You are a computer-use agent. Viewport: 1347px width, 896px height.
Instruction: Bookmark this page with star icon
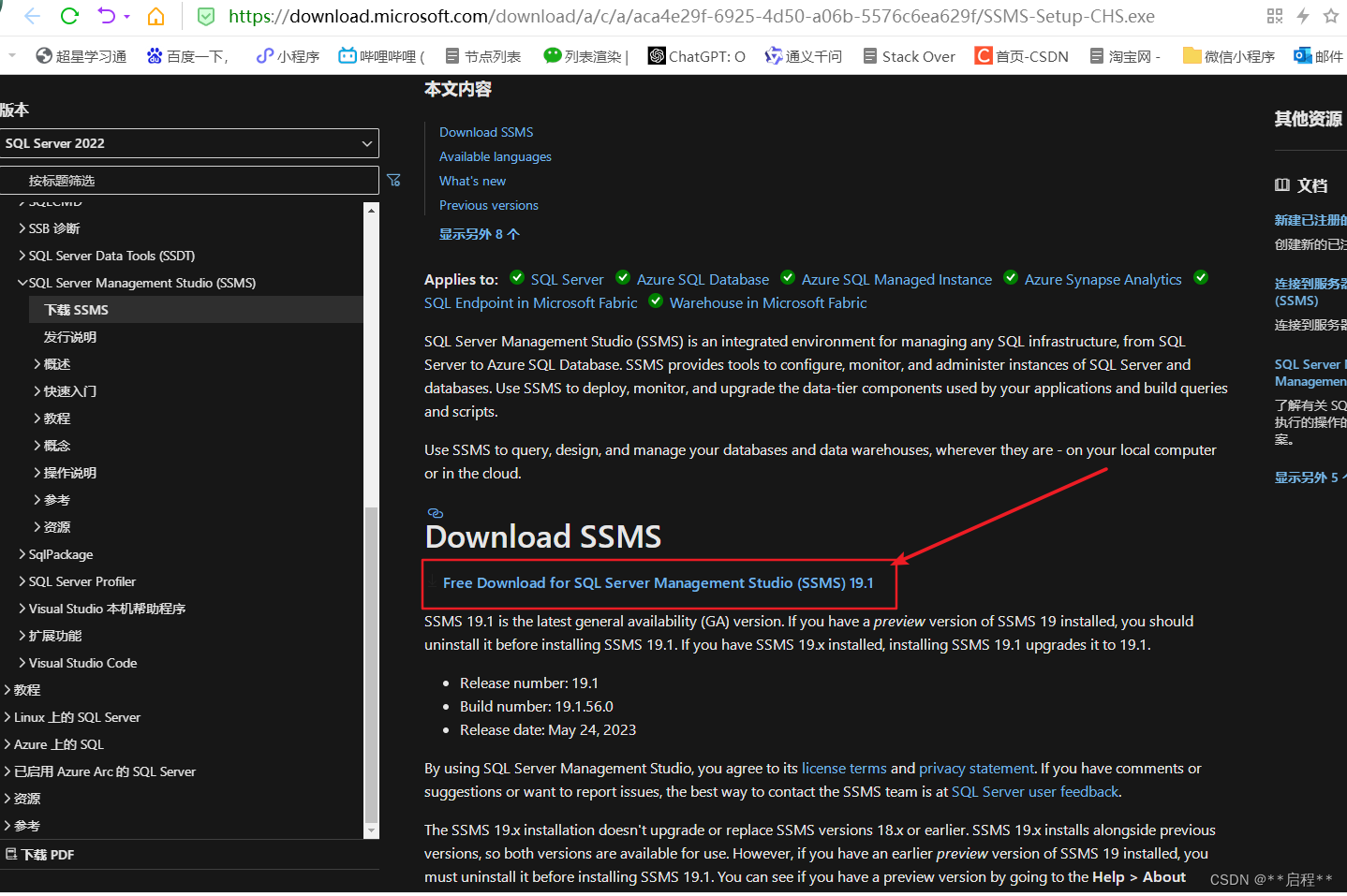pyautogui.click(x=1330, y=16)
